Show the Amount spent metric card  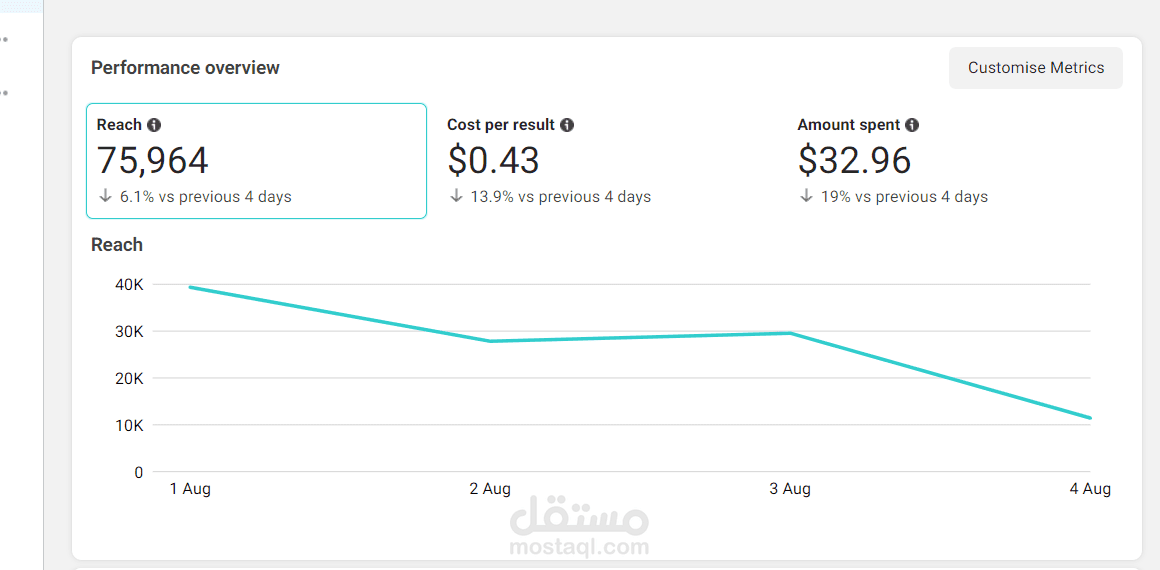click(956, 160)
